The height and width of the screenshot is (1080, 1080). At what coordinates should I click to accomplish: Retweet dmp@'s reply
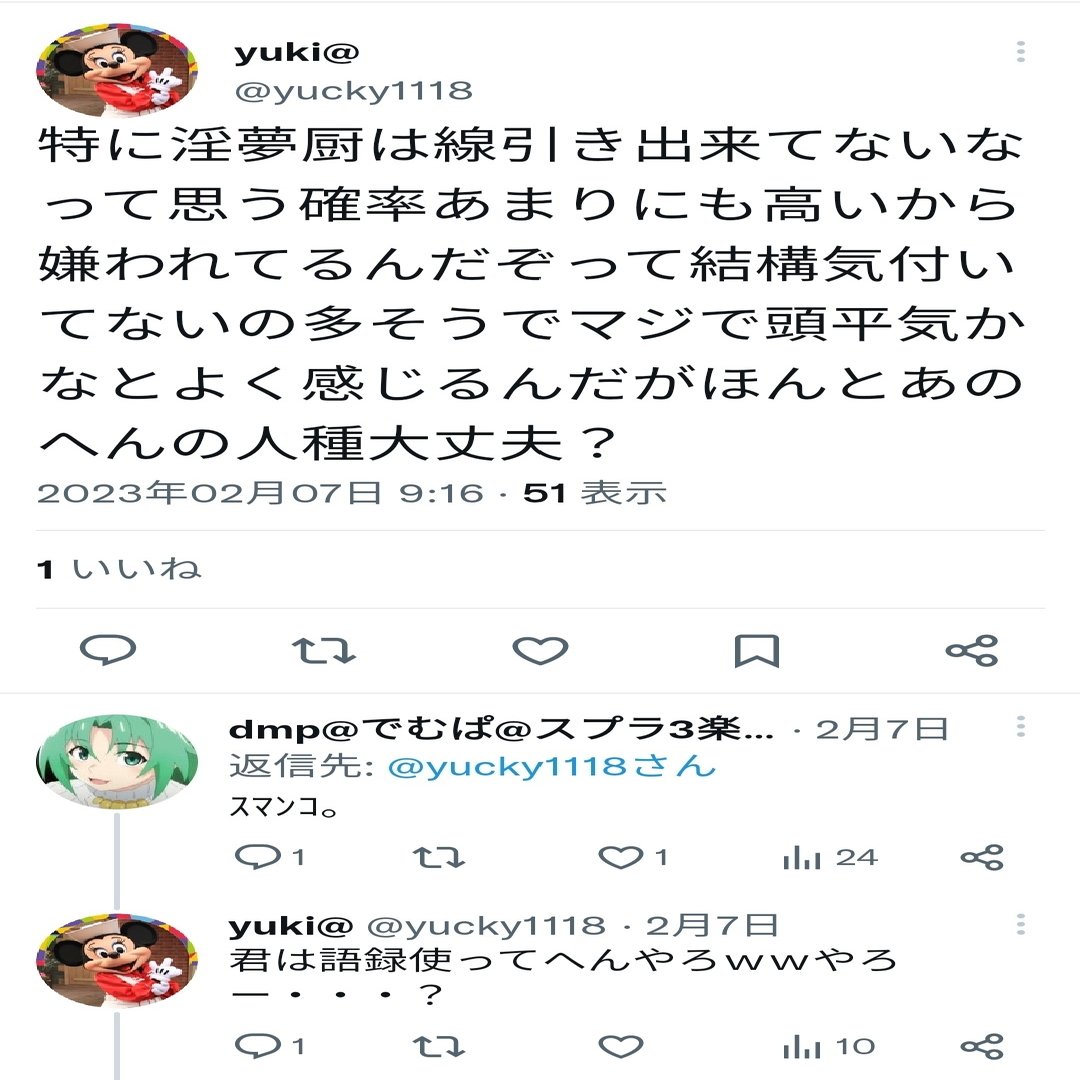point(439,858)
